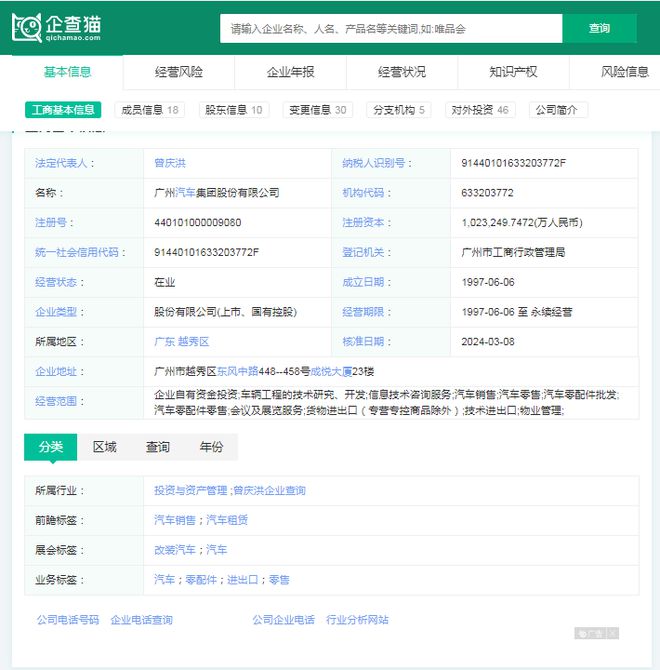Switch to the 企业年报 tab
Image resolution: width=660 pixels, height=670 pixels.
[x=290, y=72]
